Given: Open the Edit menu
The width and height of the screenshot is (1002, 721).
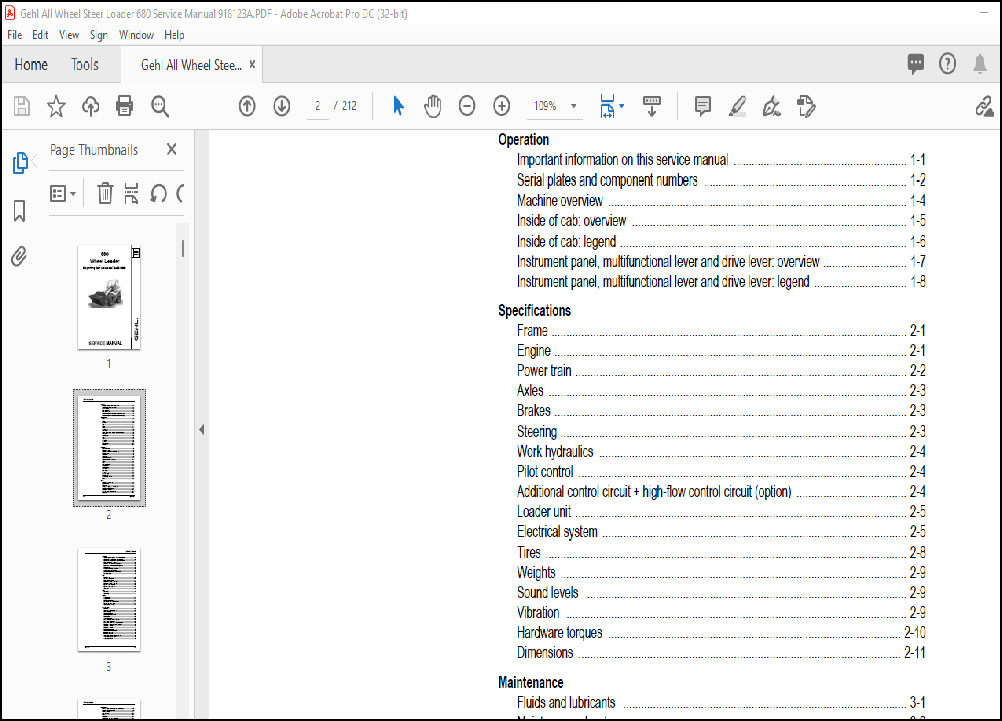Looking at the screenshot, I should (40, 35).
